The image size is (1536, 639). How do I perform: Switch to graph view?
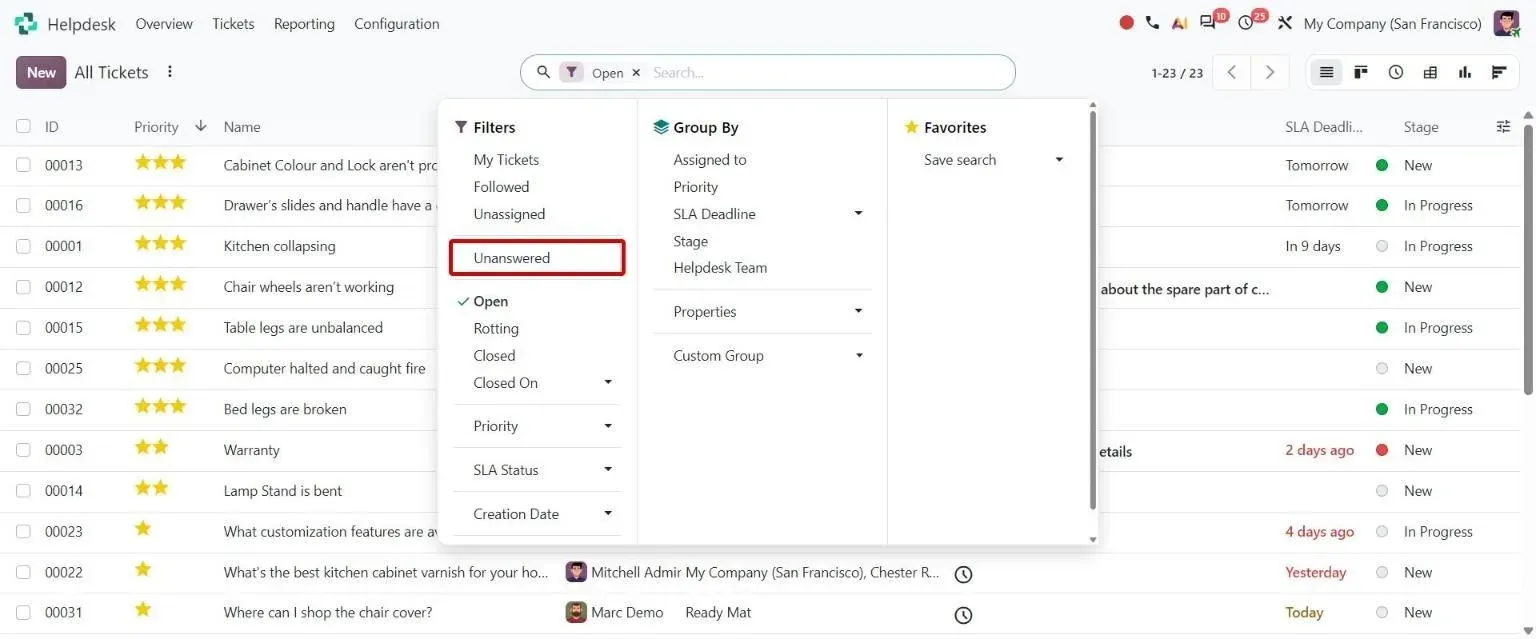1465,72
